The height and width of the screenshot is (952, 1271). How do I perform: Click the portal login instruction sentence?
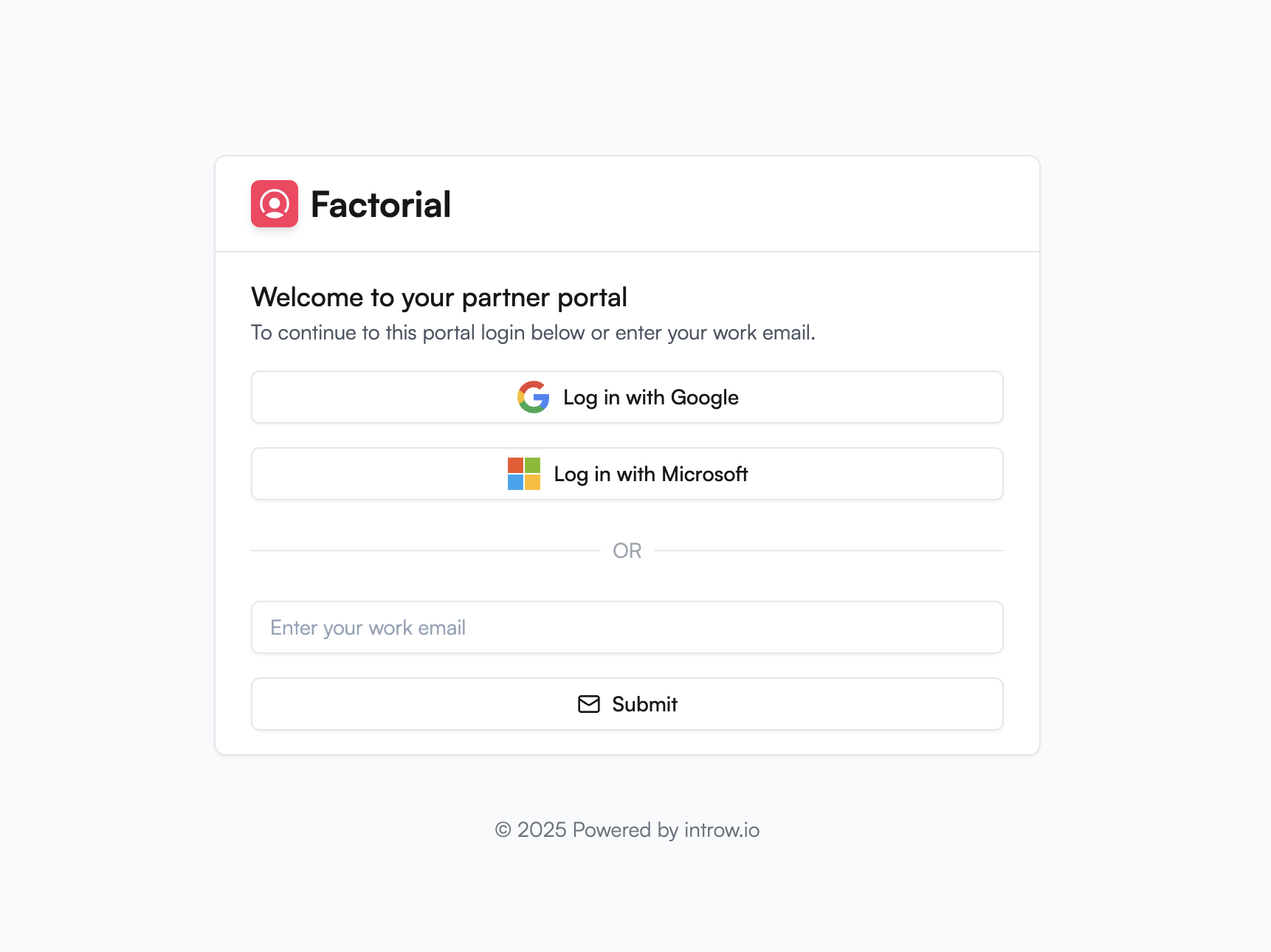pos(534,332)
